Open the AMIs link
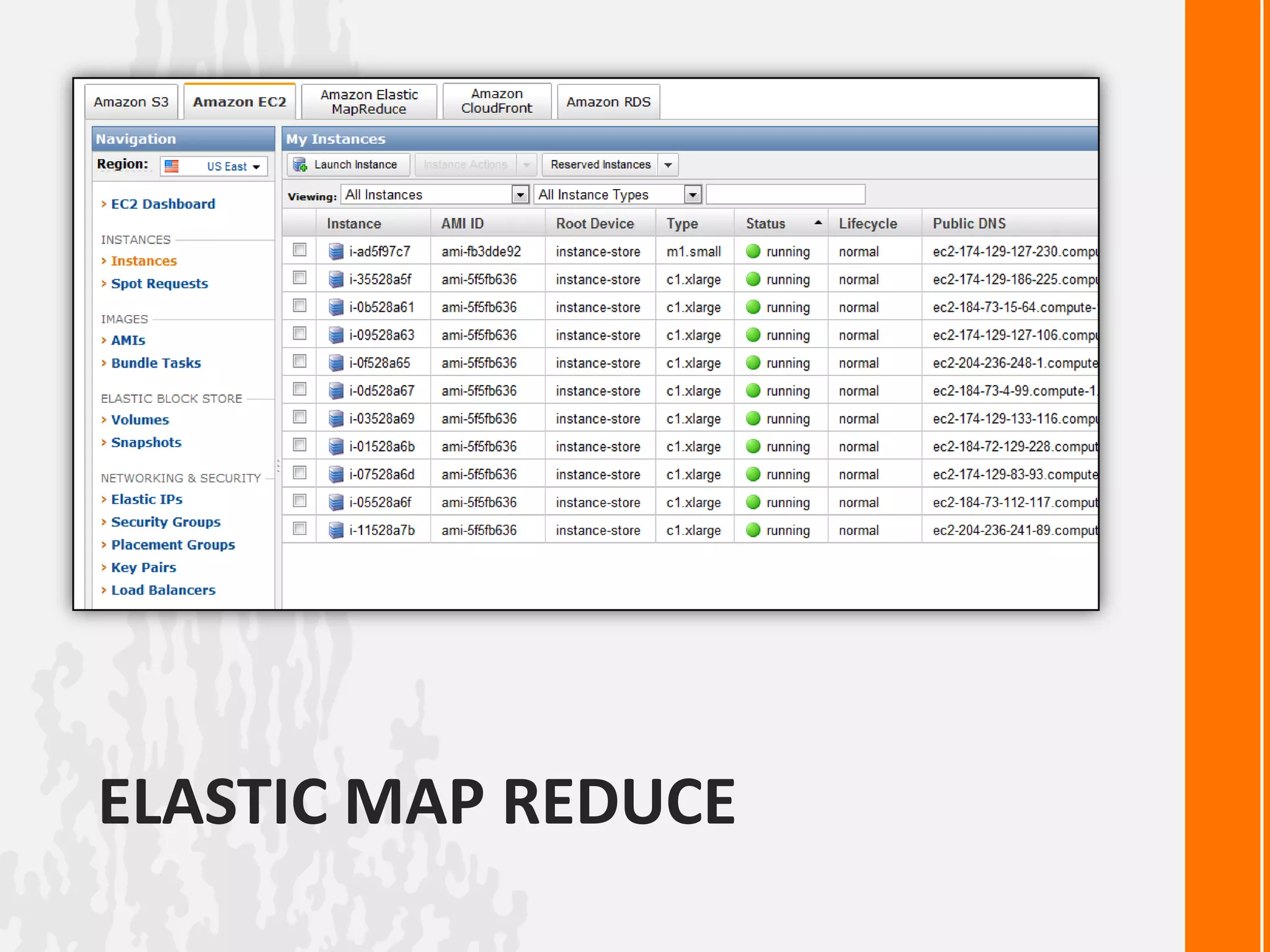Image resolution: width=1270 pixels, height=952 pixels. tap(128, 340)
